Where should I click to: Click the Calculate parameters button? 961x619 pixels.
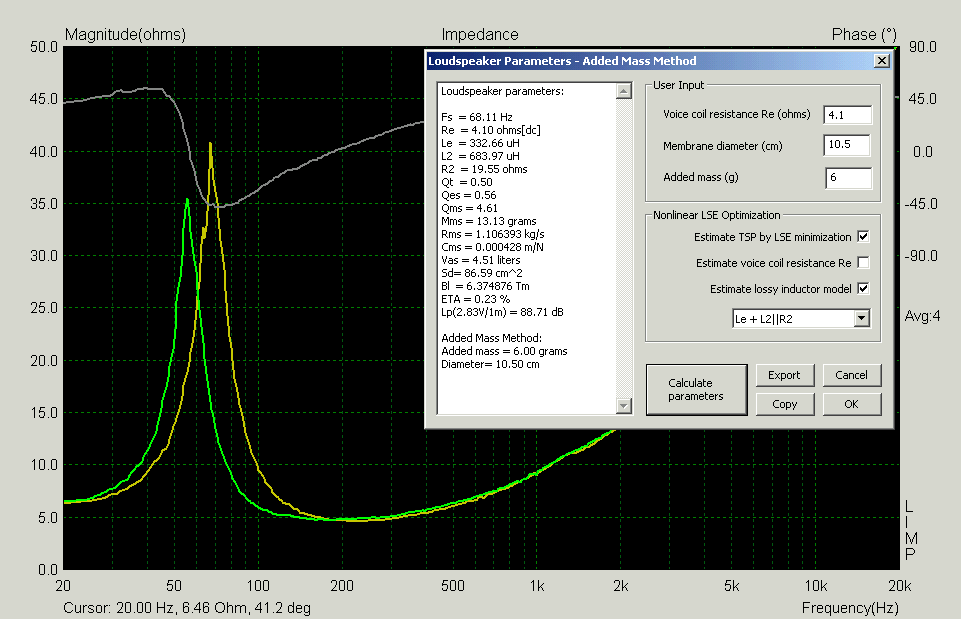696,390
